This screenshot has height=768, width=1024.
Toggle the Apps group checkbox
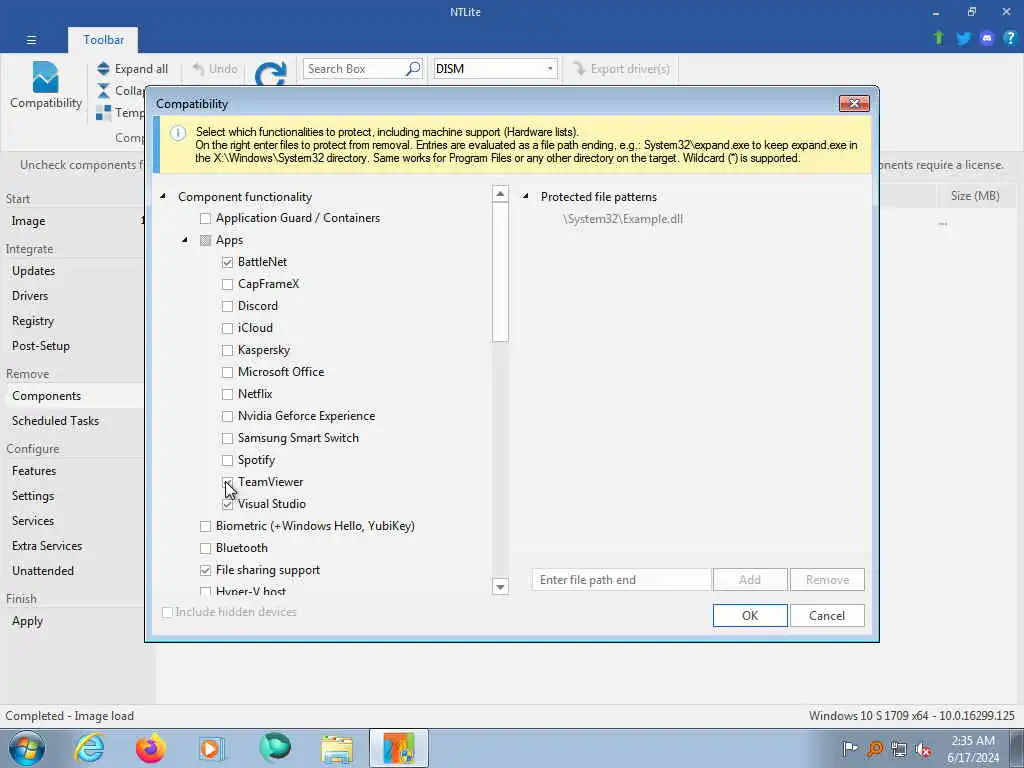pyautogui.click(x=206, y=240)
